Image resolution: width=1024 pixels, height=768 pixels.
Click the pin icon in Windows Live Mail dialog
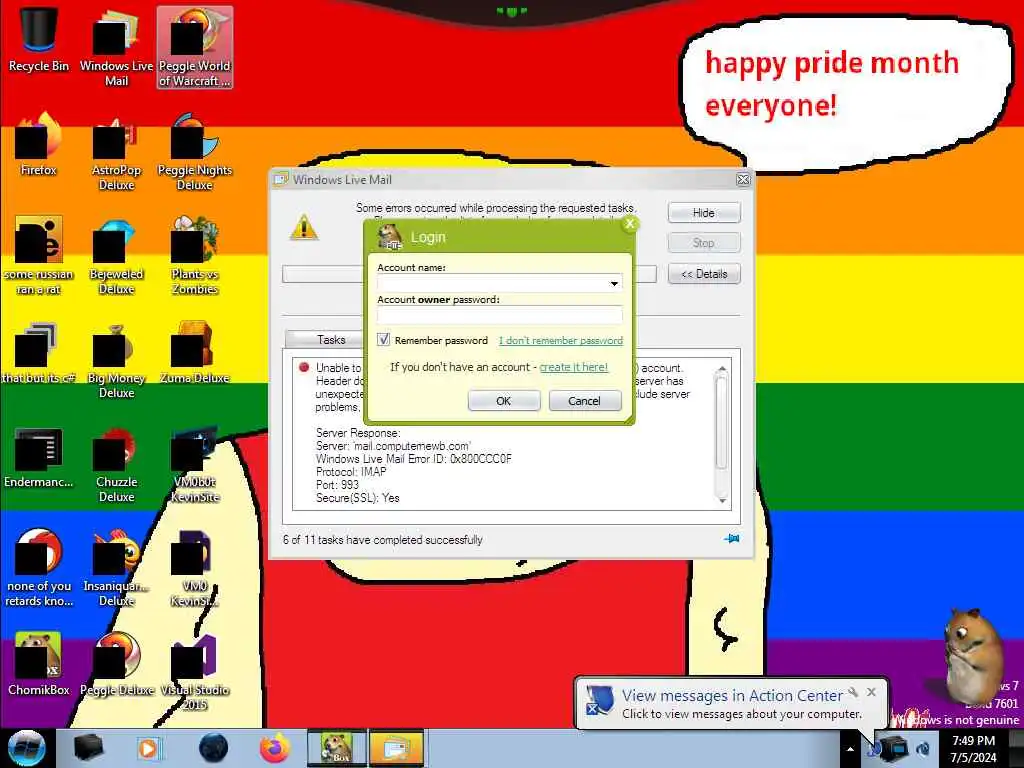point(731,539)
